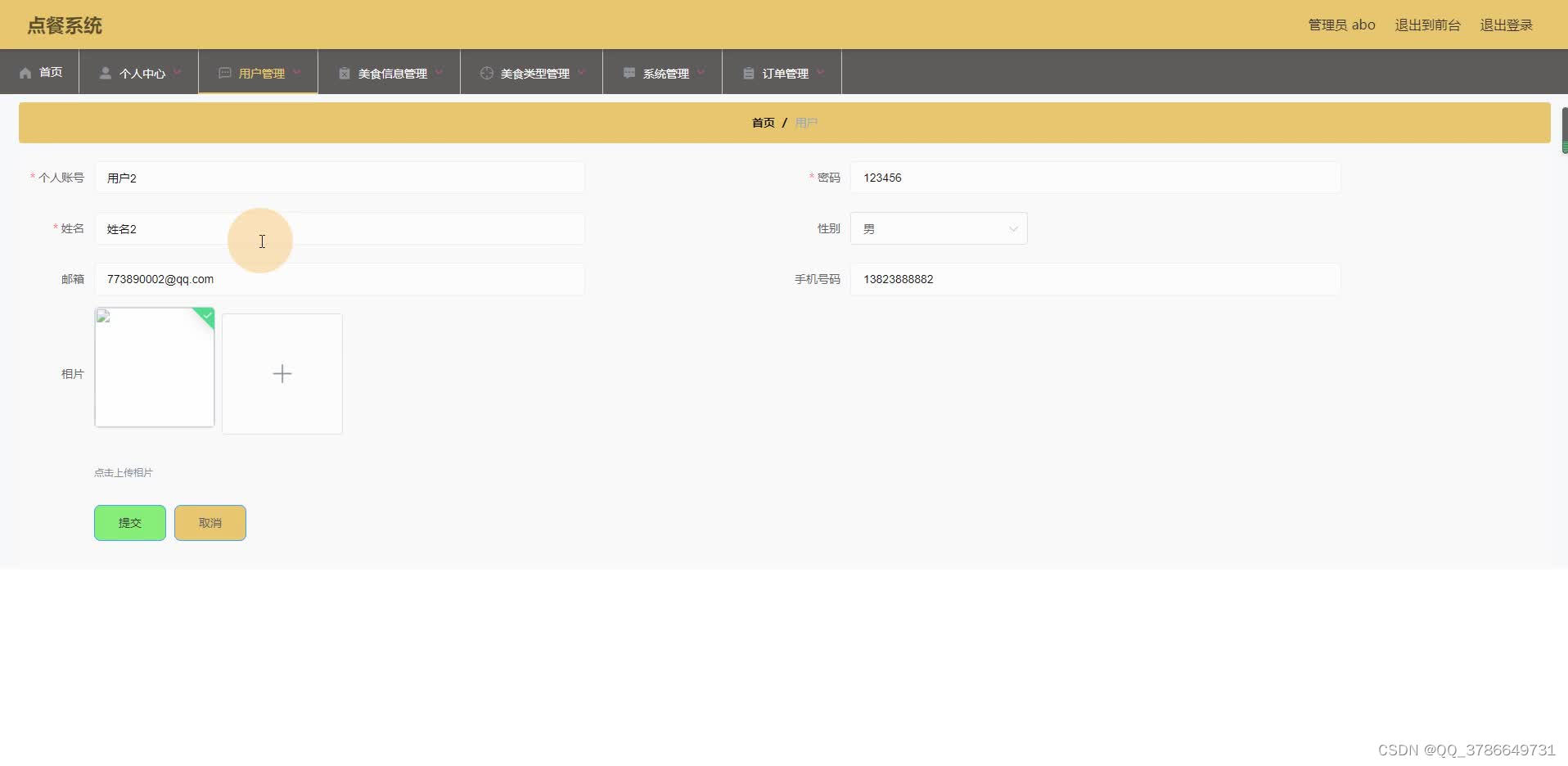
Task: Click the clipboard icon in 订单管理
Action: (748, 73)
